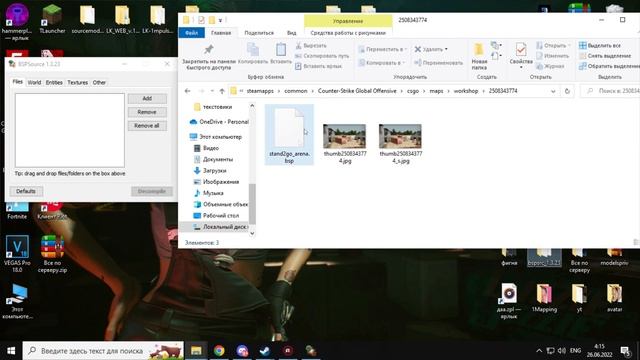Open the hammerplusplus desktop shortcut
The width and height of the screenshot is (640, 360).
[17, 22]
